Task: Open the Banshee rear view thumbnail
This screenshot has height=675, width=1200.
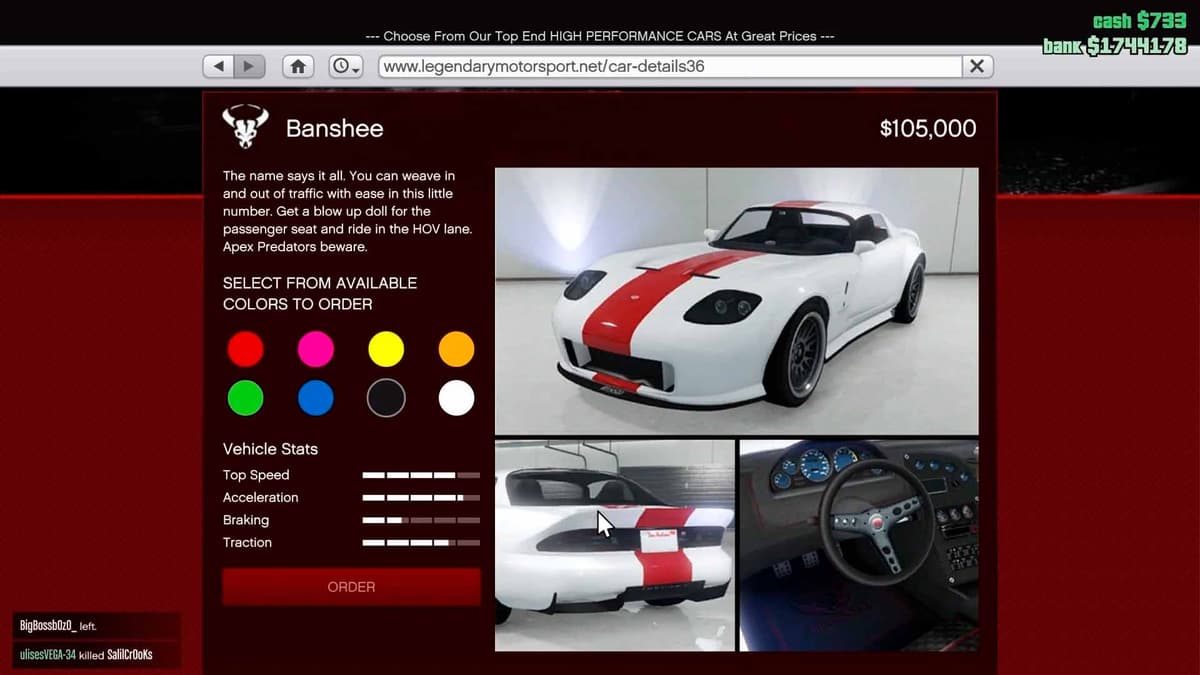Action: tap(614, 545)
